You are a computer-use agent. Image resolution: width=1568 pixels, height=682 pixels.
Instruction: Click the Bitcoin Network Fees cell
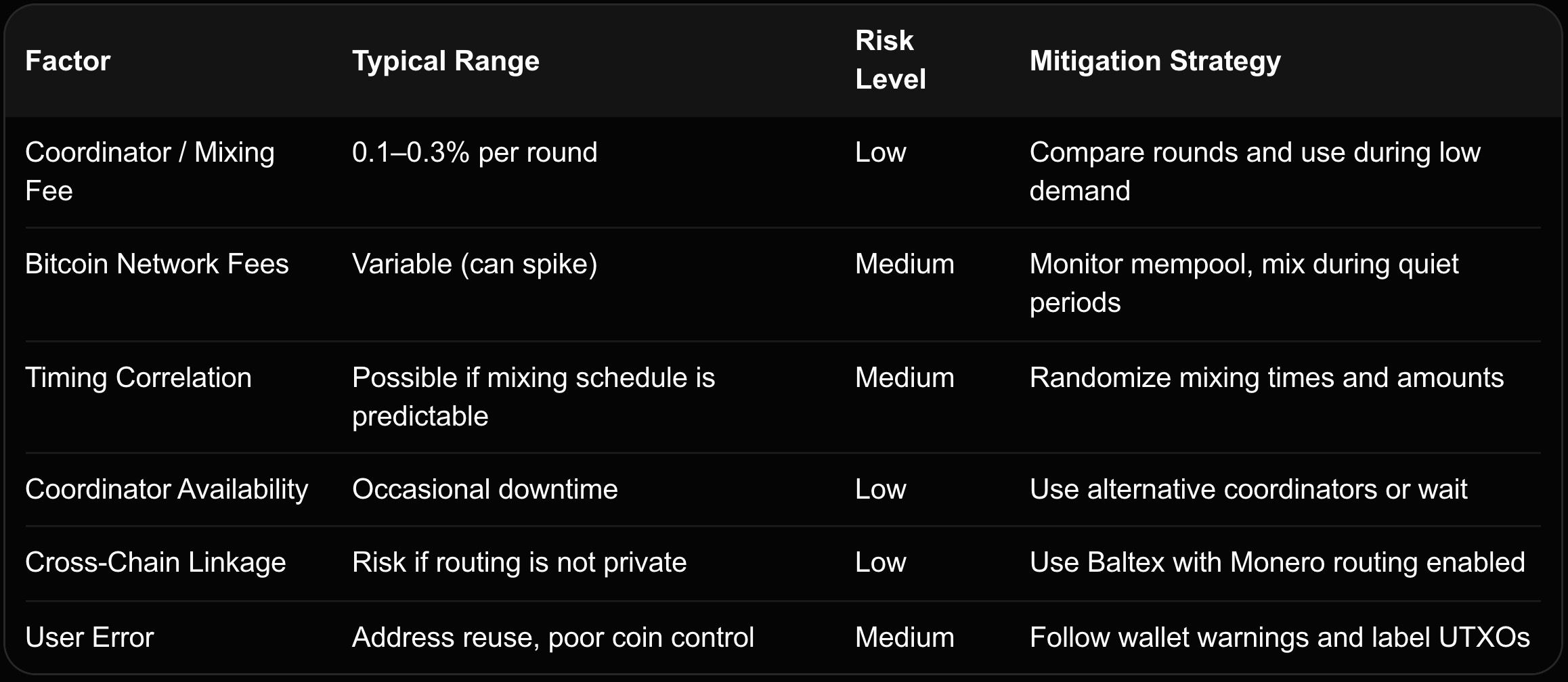pos(156,264)
